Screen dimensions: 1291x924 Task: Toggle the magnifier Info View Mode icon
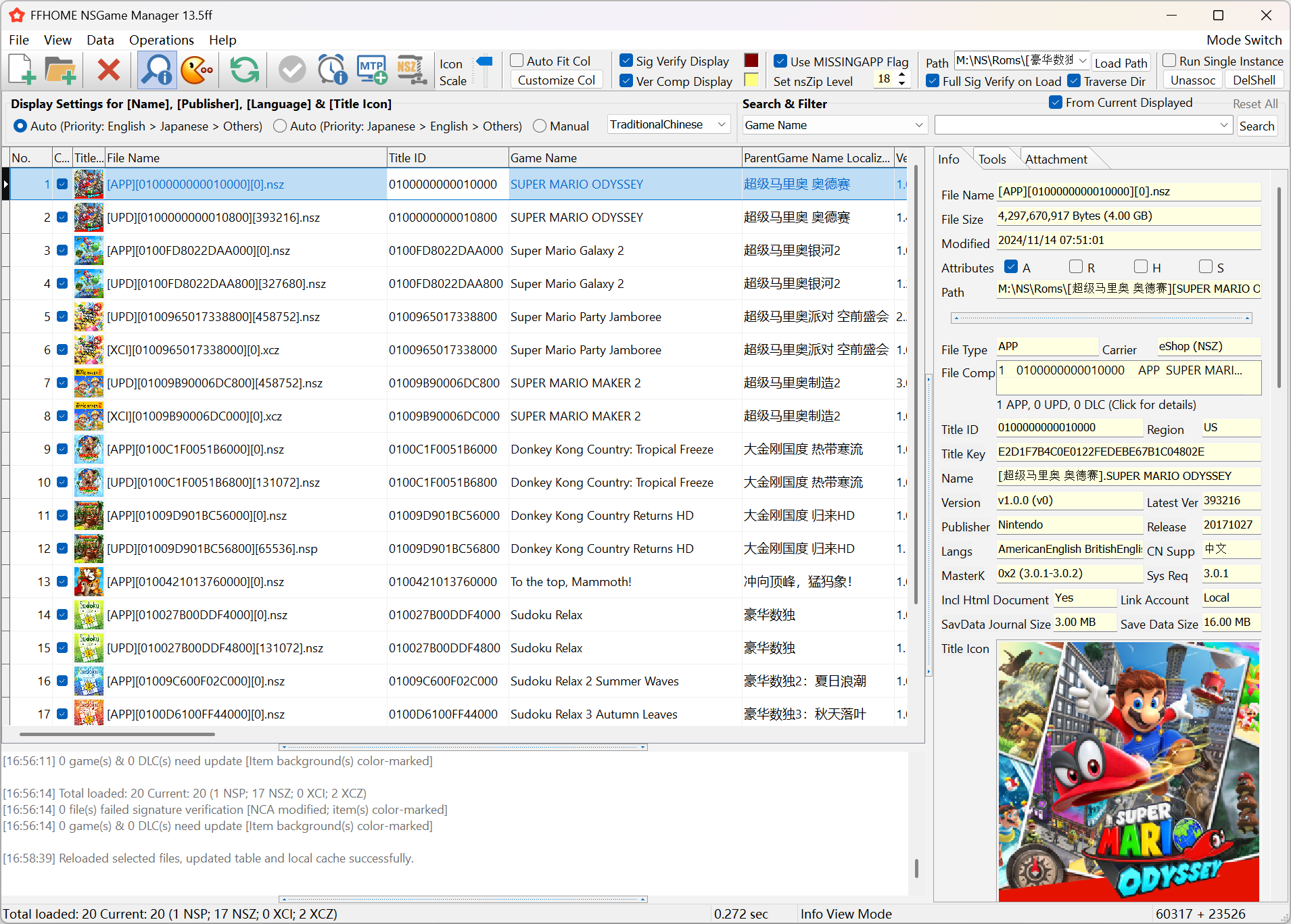pos(157,70)
